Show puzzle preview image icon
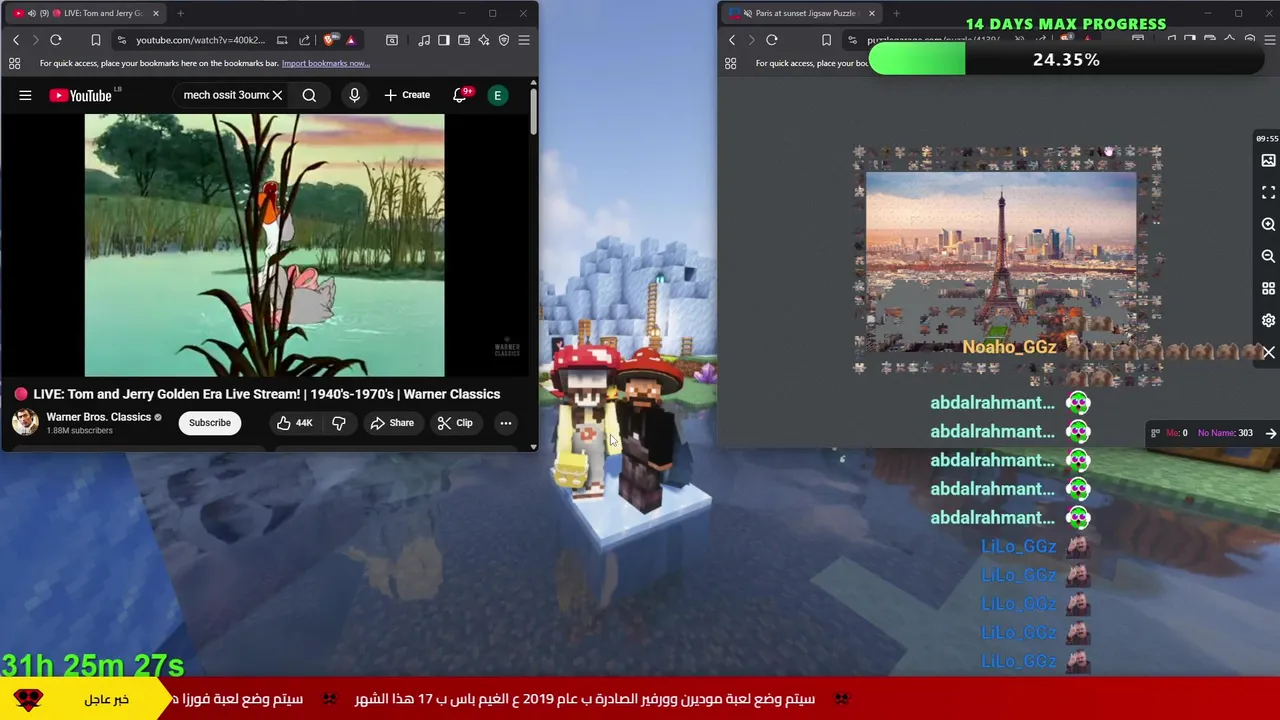The width and height of the screenshot is (1280, 720). pos(1268,160)
